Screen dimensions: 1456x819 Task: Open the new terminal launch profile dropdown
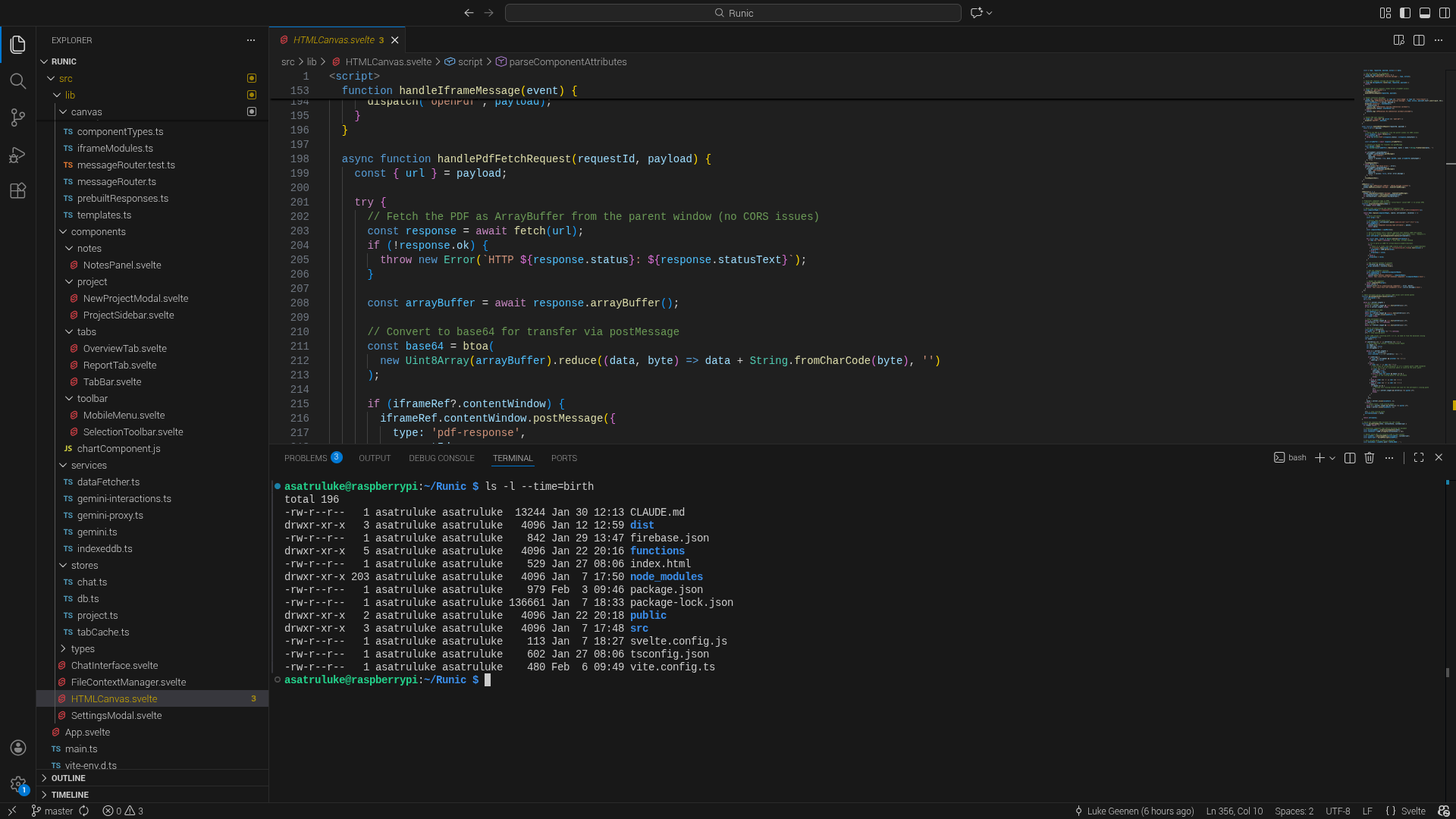pyautogui.click(x=1332, y=458)
